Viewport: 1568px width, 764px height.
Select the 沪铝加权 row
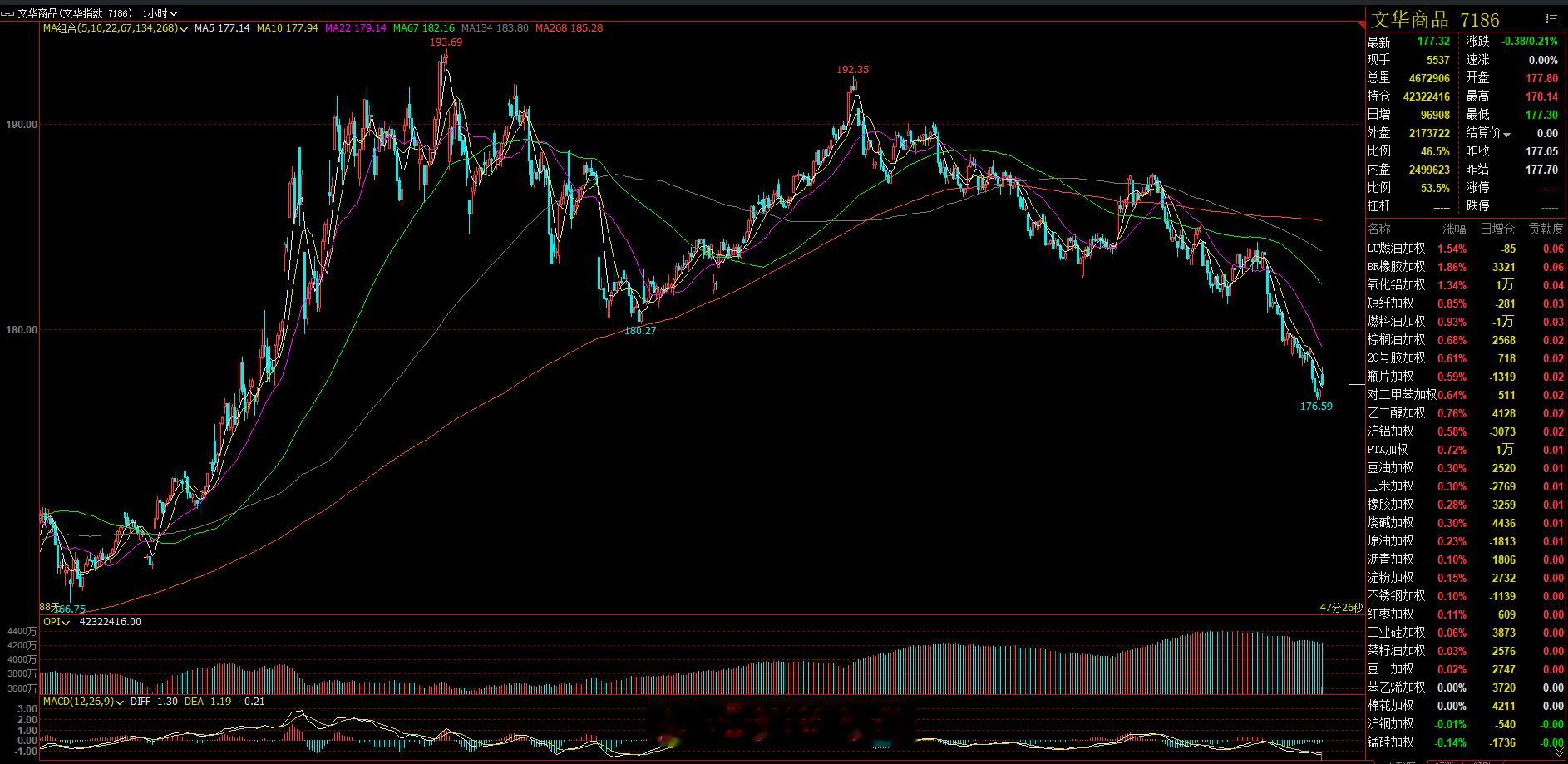point(1466,431)
